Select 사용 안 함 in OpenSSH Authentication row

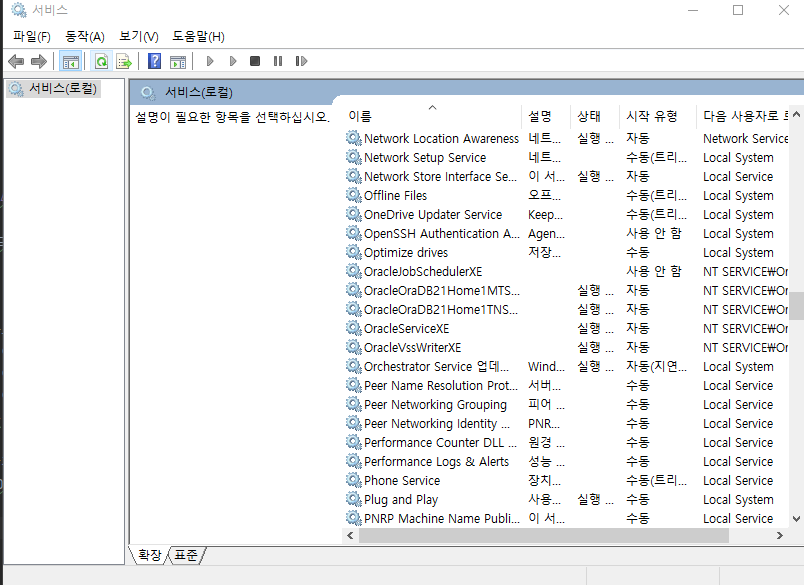[x=654, y=233]
